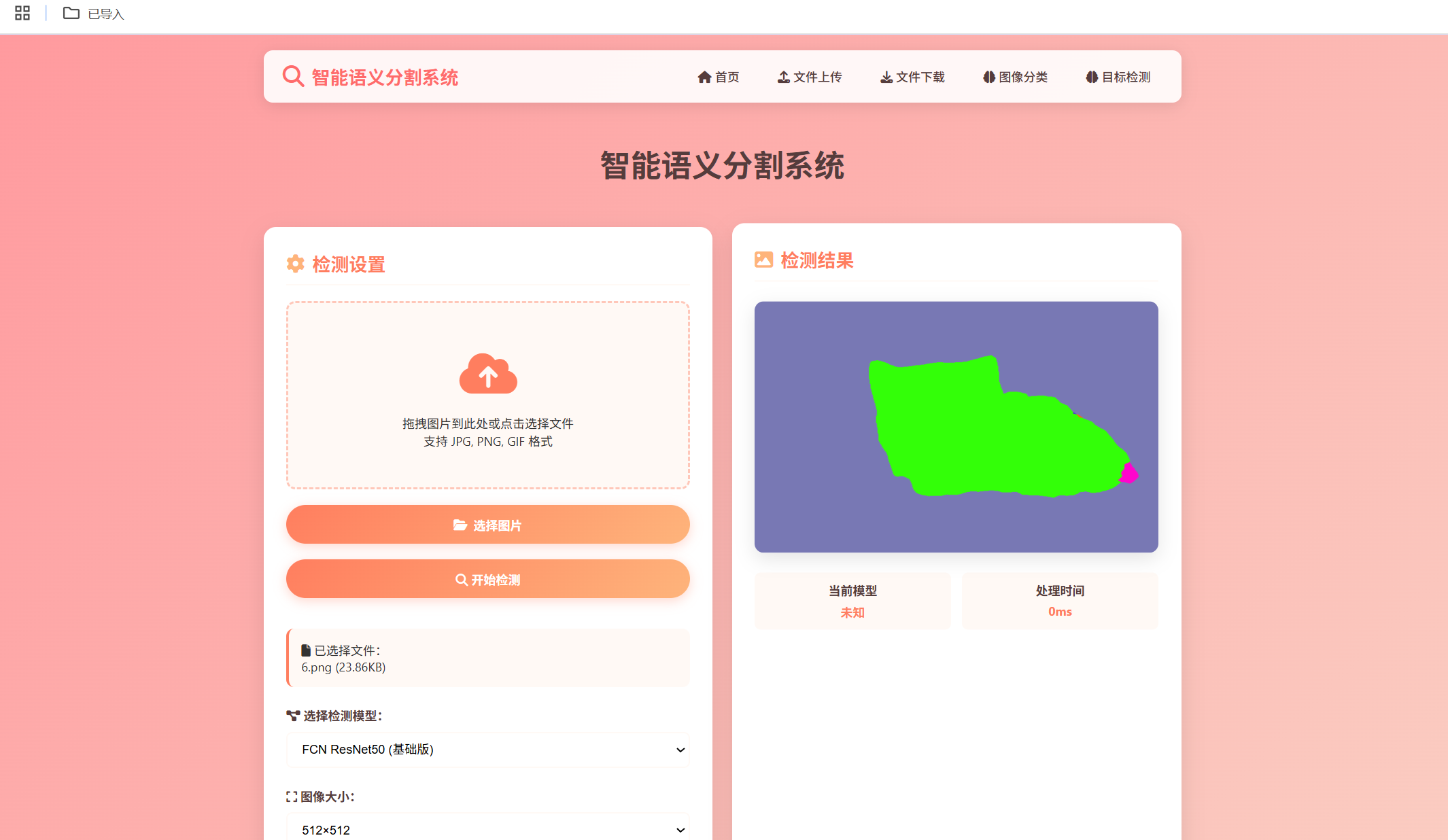
Task: Click the expand icon beside 图像大小
Action: pyautogui.click(x=292, y=797)
